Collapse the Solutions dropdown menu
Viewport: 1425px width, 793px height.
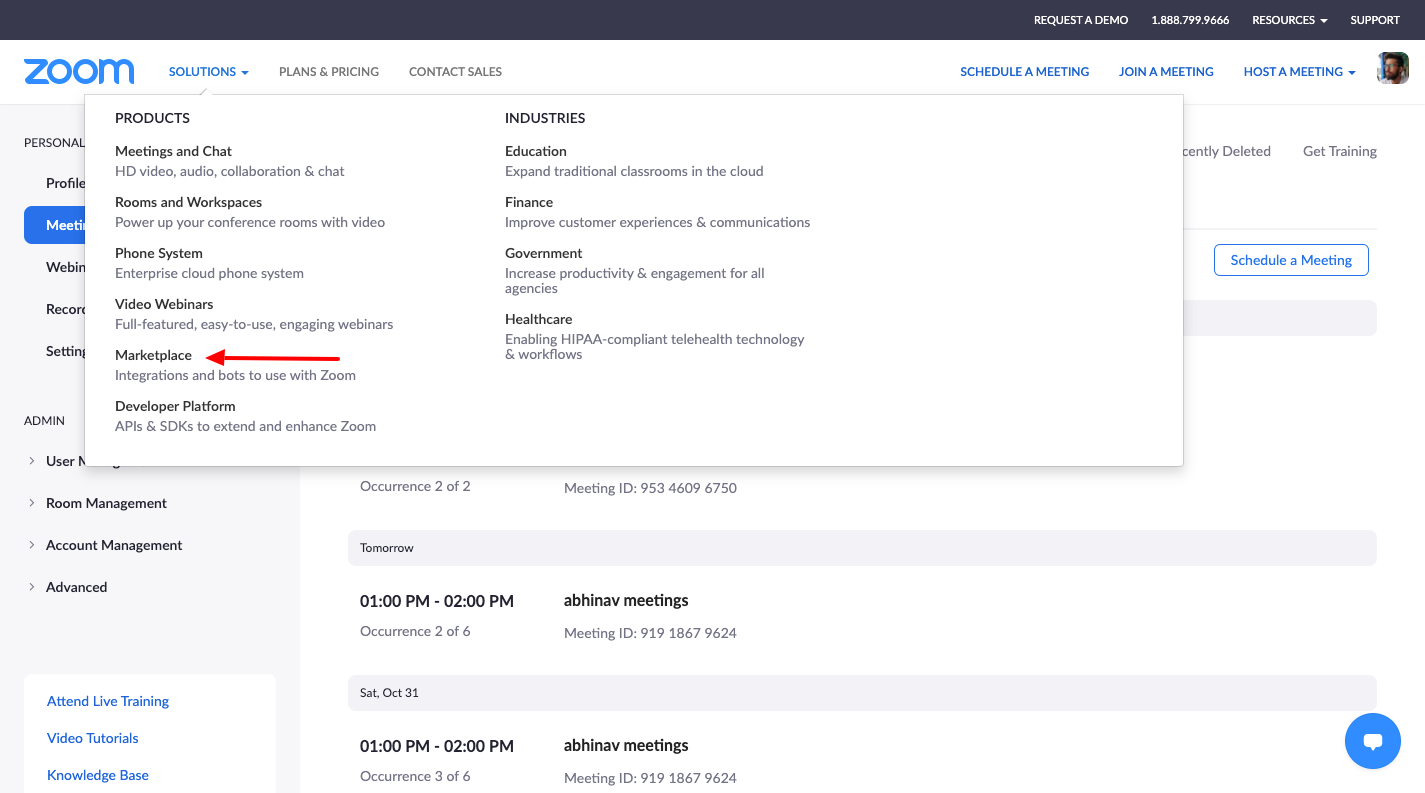208,72
